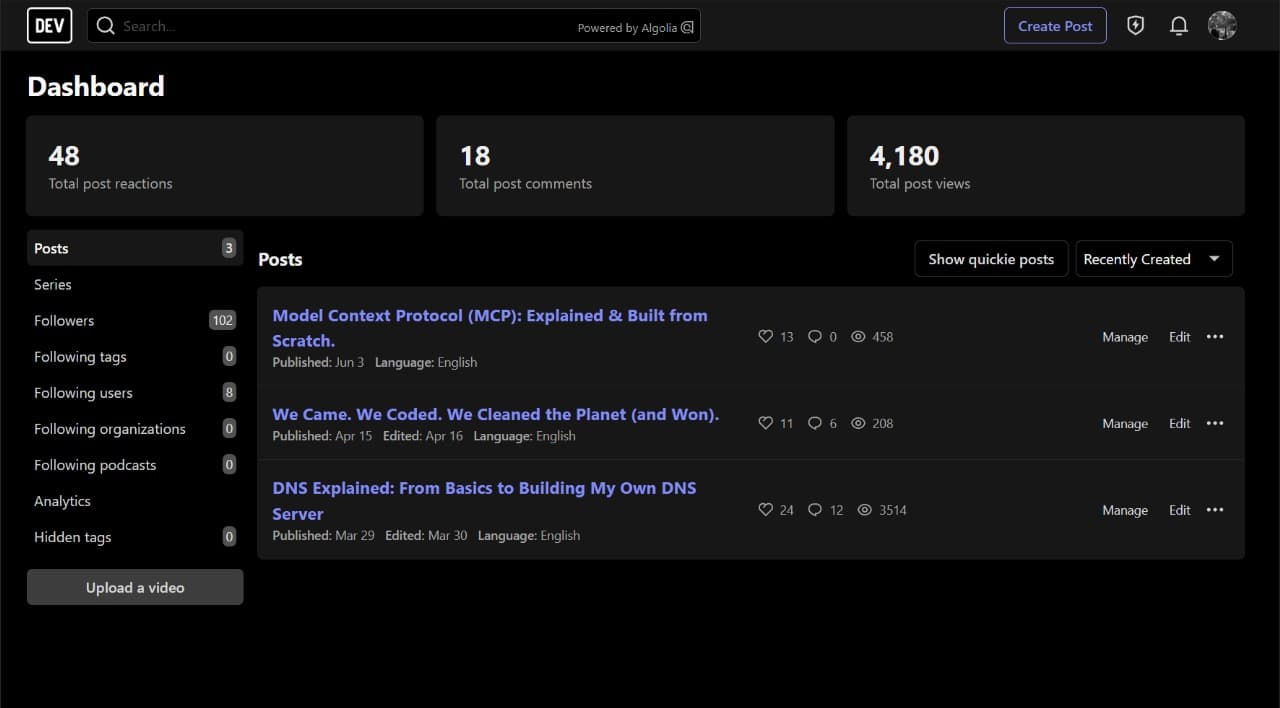Click into the Search input field
Screen dimensions: 1280x708
[340, 26]
